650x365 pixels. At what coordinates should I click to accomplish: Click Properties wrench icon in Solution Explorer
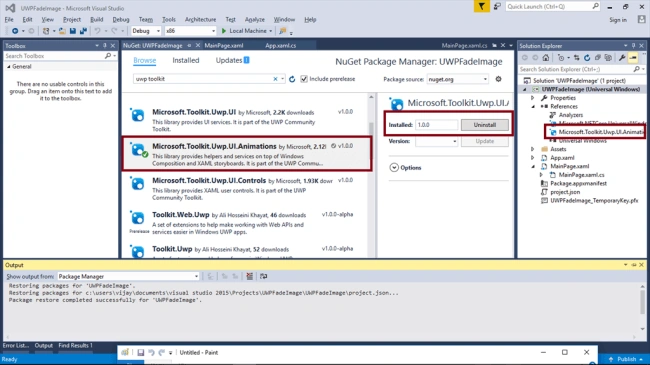click(x=622, y=58)
